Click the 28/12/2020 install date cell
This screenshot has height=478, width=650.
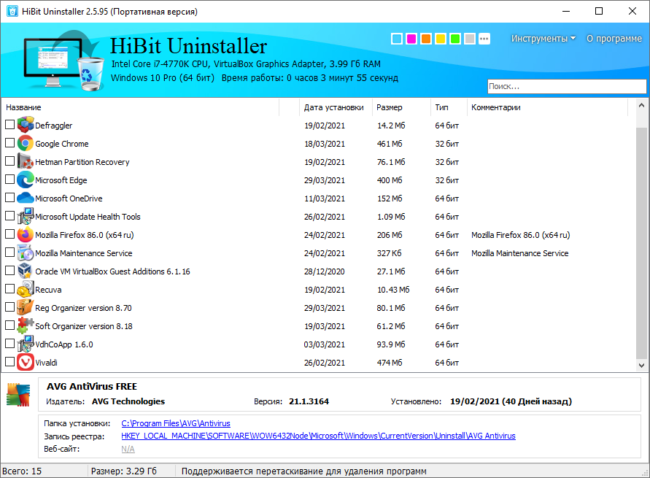click(x=324, y=271)
